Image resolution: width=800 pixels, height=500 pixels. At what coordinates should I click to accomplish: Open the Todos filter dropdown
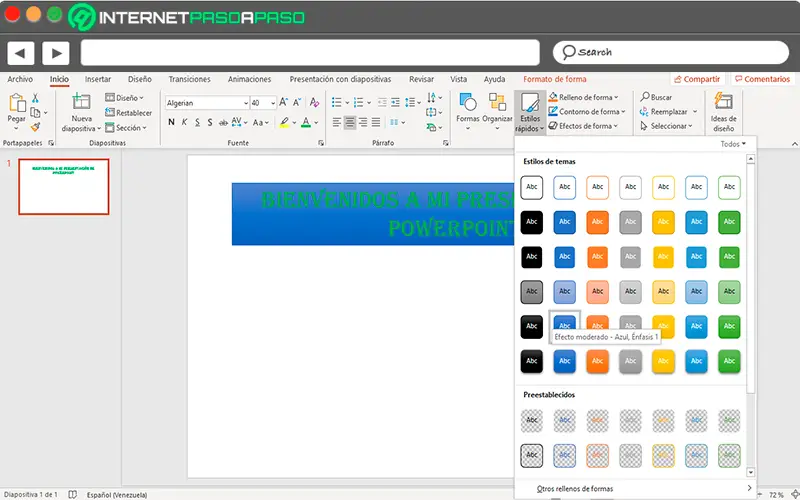click(733, 144)
